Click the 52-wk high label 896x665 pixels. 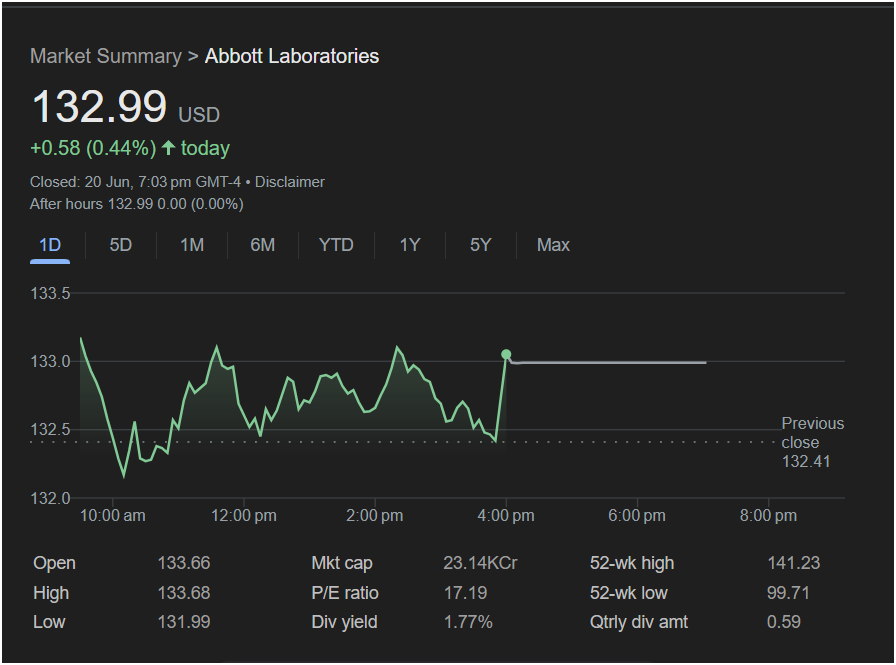pyautogui.click(x=632, y=563)
